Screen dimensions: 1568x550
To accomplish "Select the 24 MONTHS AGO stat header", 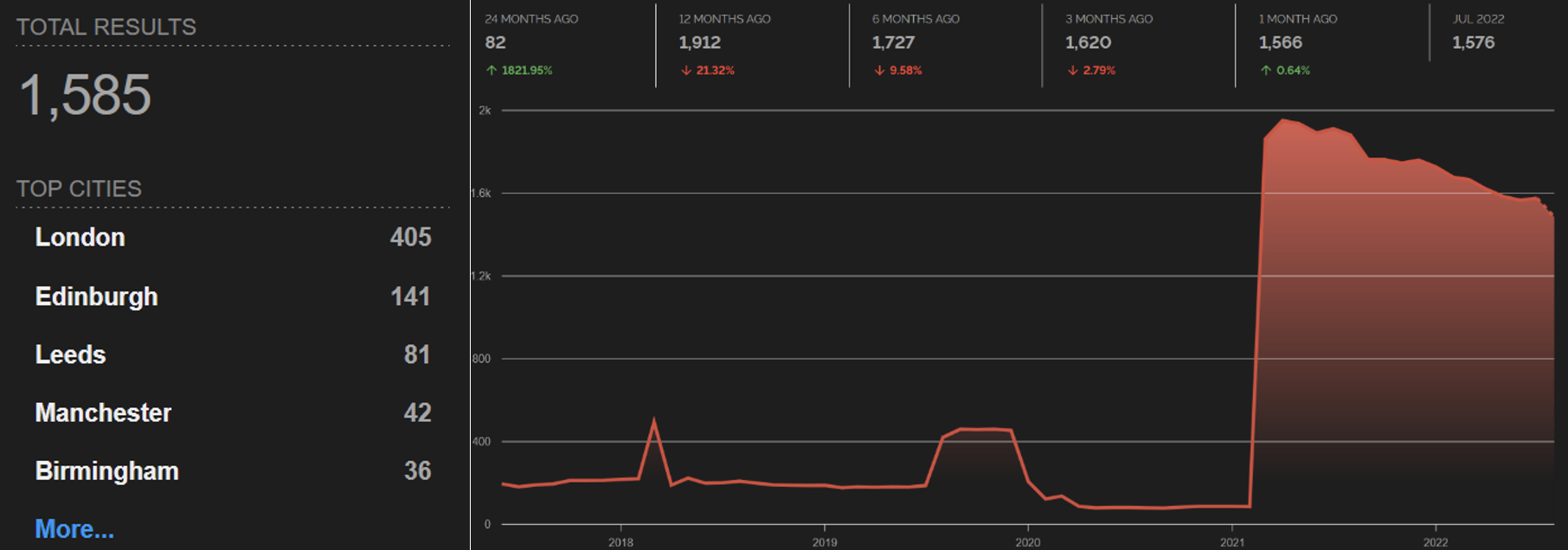I will (531, 19).
